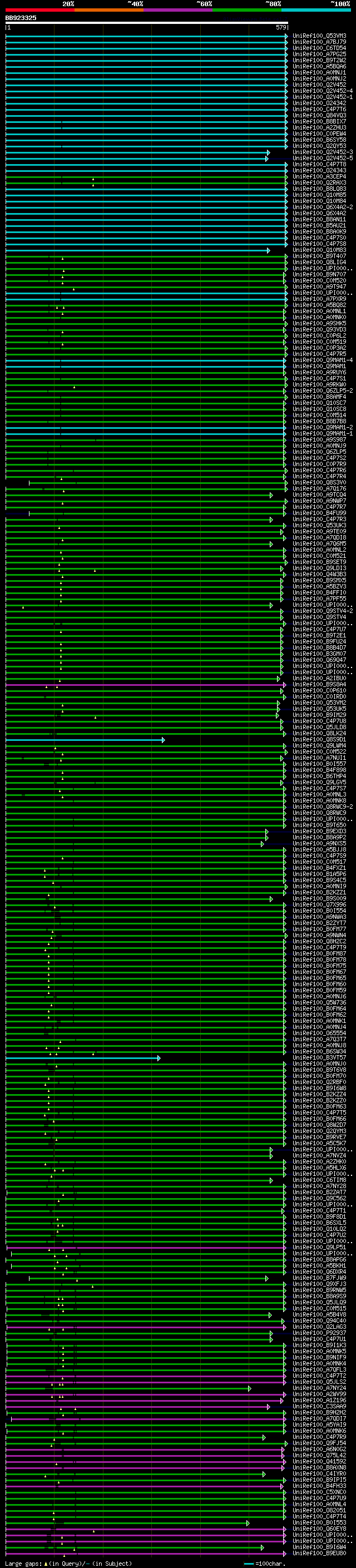The image size is (356, 1568).
Task: Click the ~100% cyan identity legend segment
Action: pyautogui.click(x=316, y=10)
